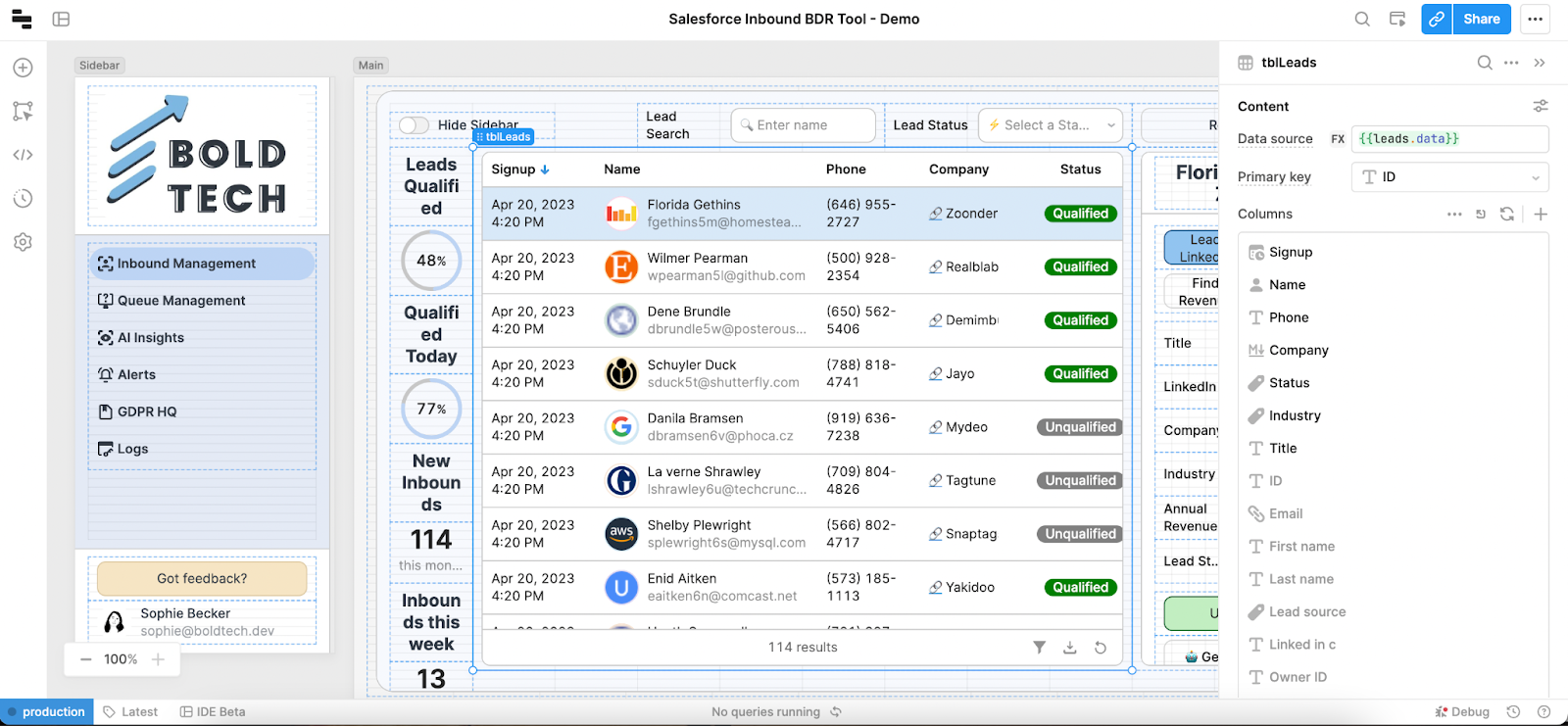Search within the tblLeads inspector

1485,63
